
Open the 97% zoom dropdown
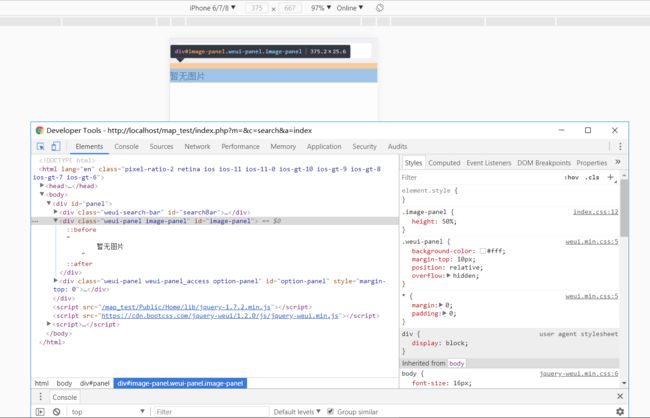321,8
